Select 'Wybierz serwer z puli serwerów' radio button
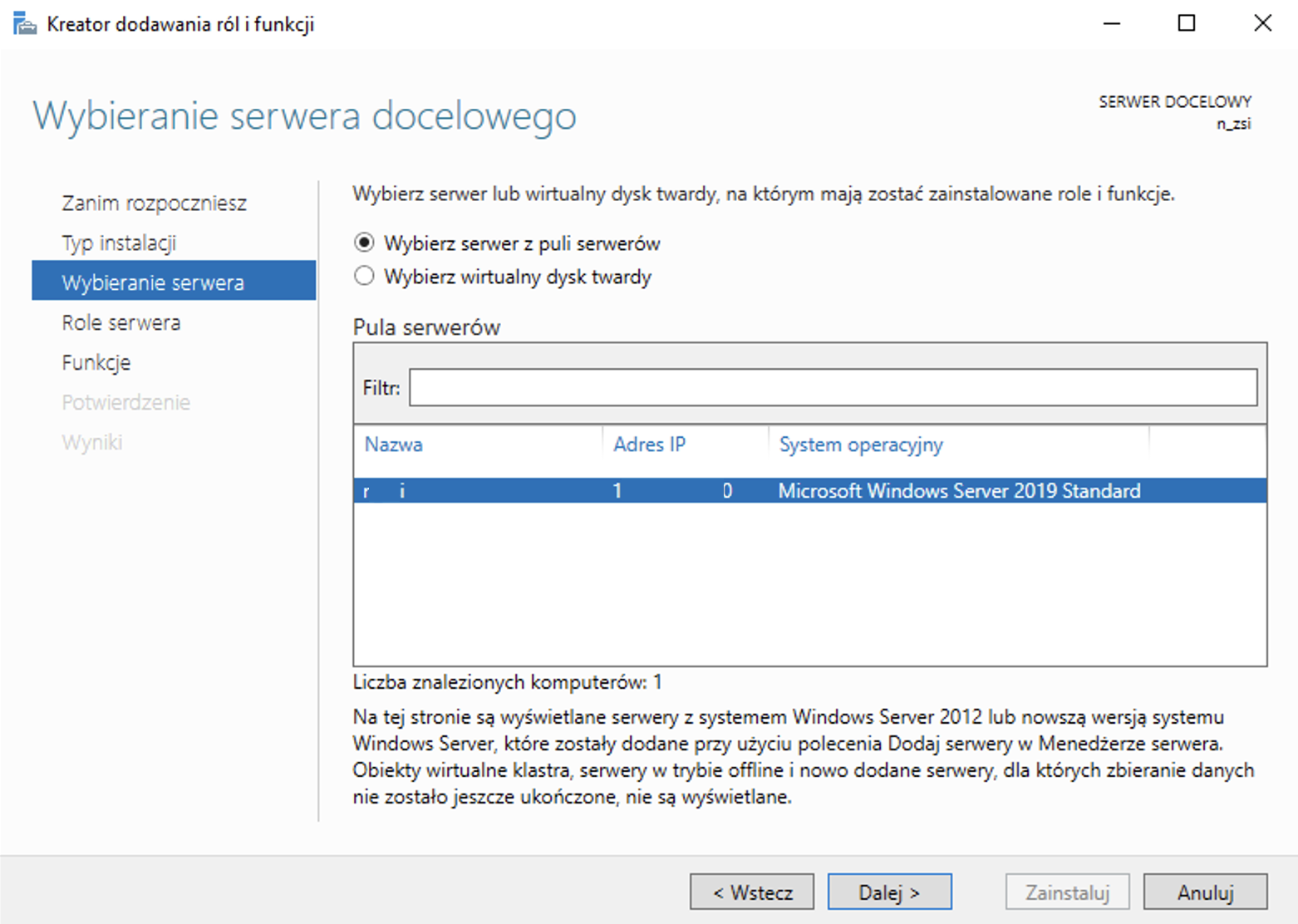 point(364,243)
